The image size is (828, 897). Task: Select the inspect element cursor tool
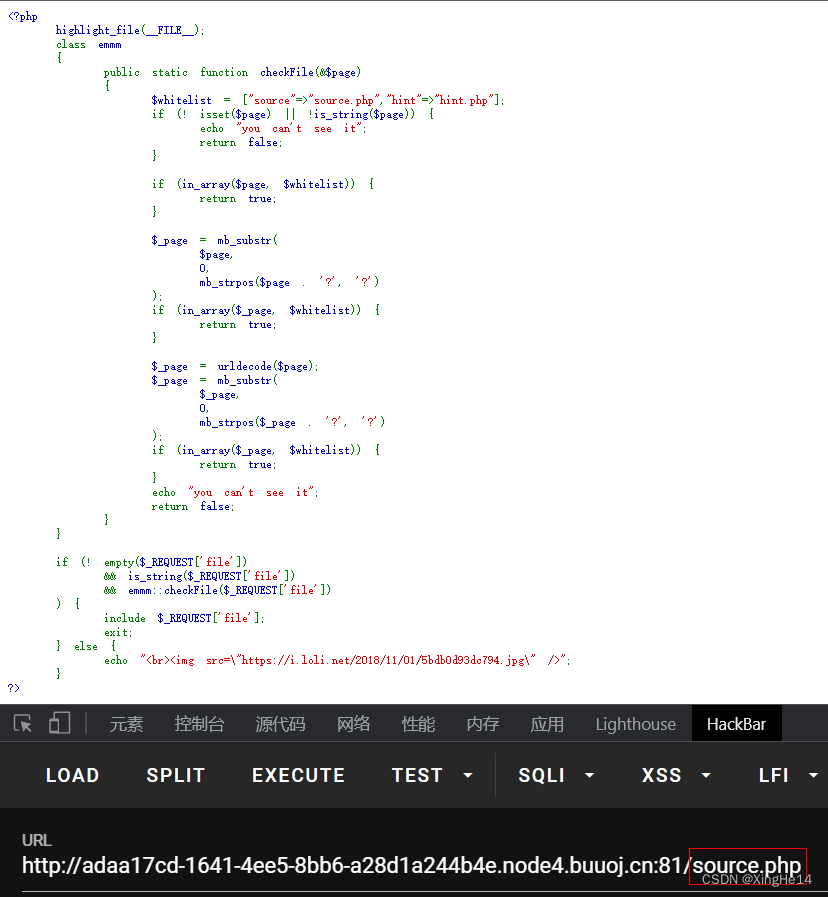tap(22, 723)
